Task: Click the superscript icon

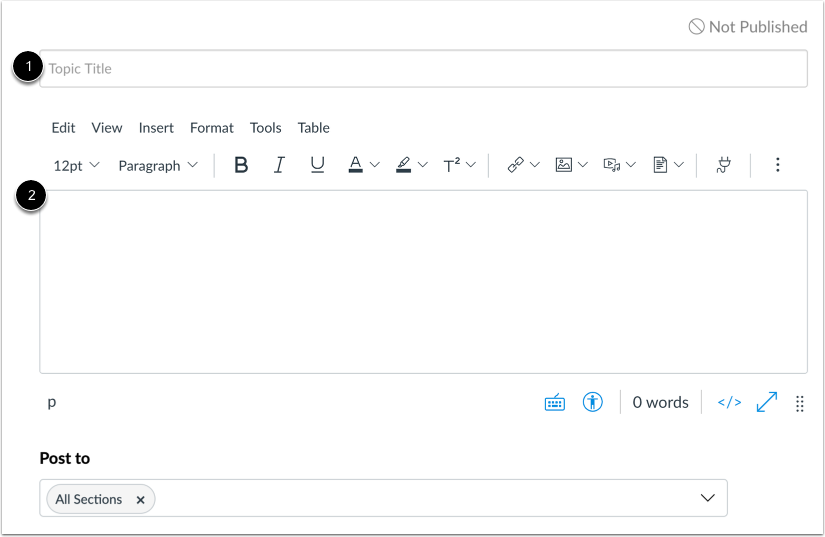Action: click(x=452, y=165)
